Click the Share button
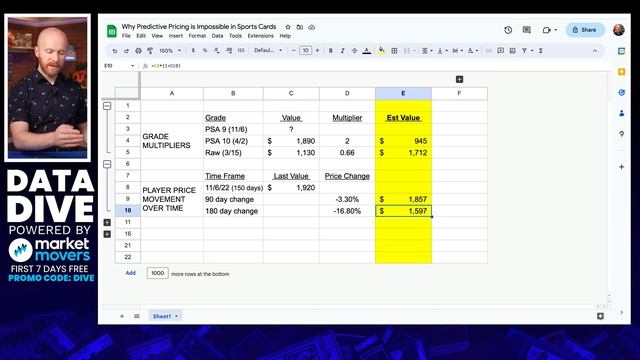The image size is (640, 360). [x=585, y=30]
